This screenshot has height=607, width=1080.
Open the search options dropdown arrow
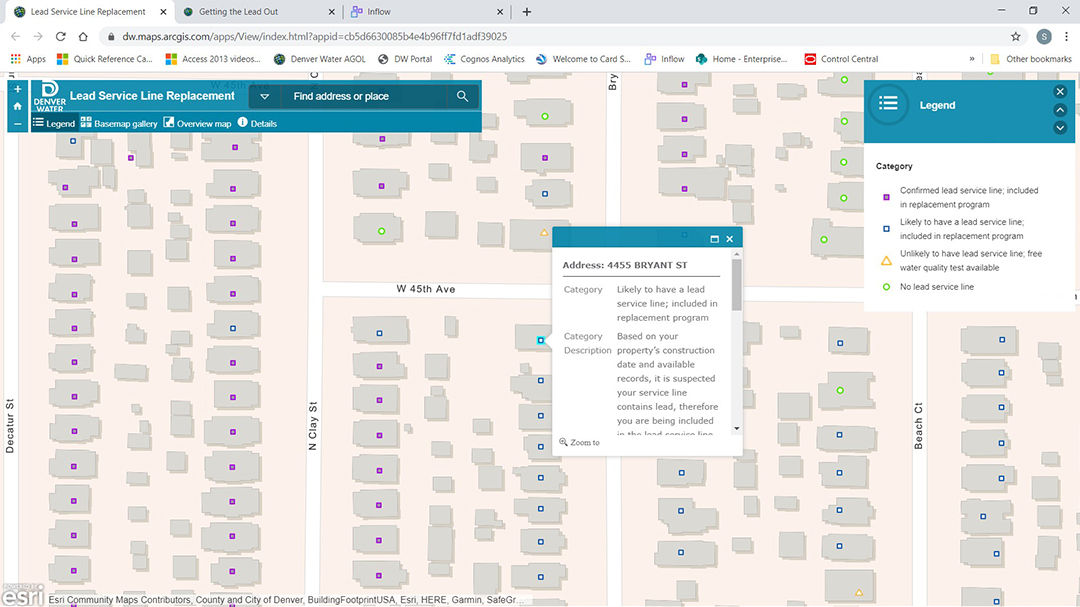(264, 96)
